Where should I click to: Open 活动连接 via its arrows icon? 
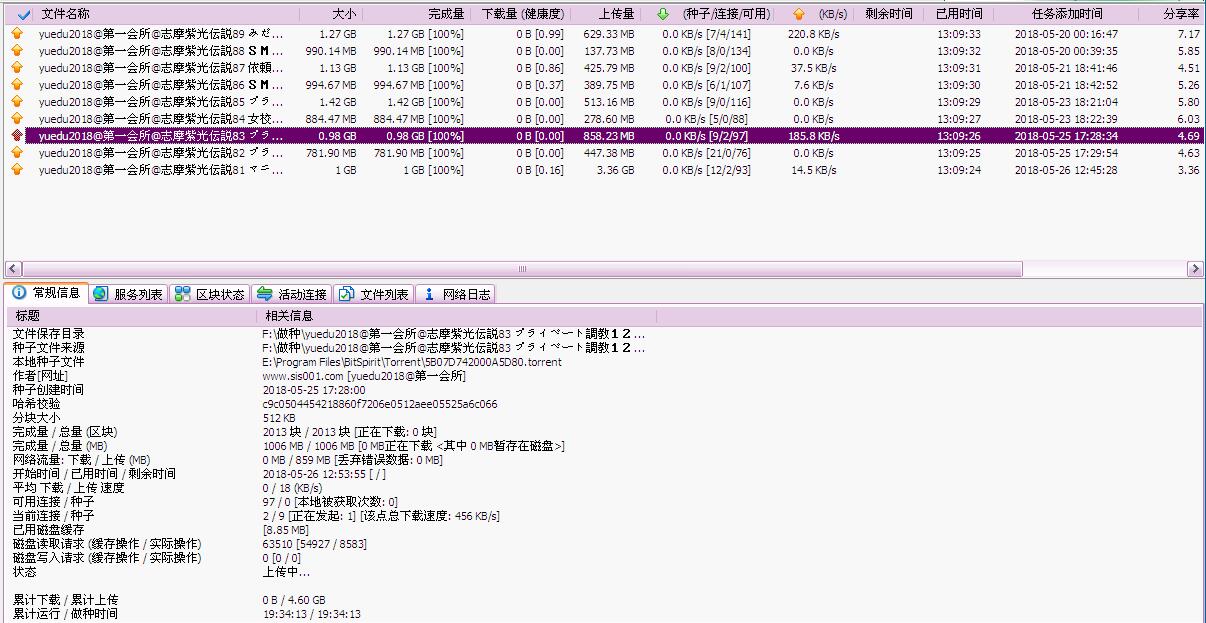264,294
